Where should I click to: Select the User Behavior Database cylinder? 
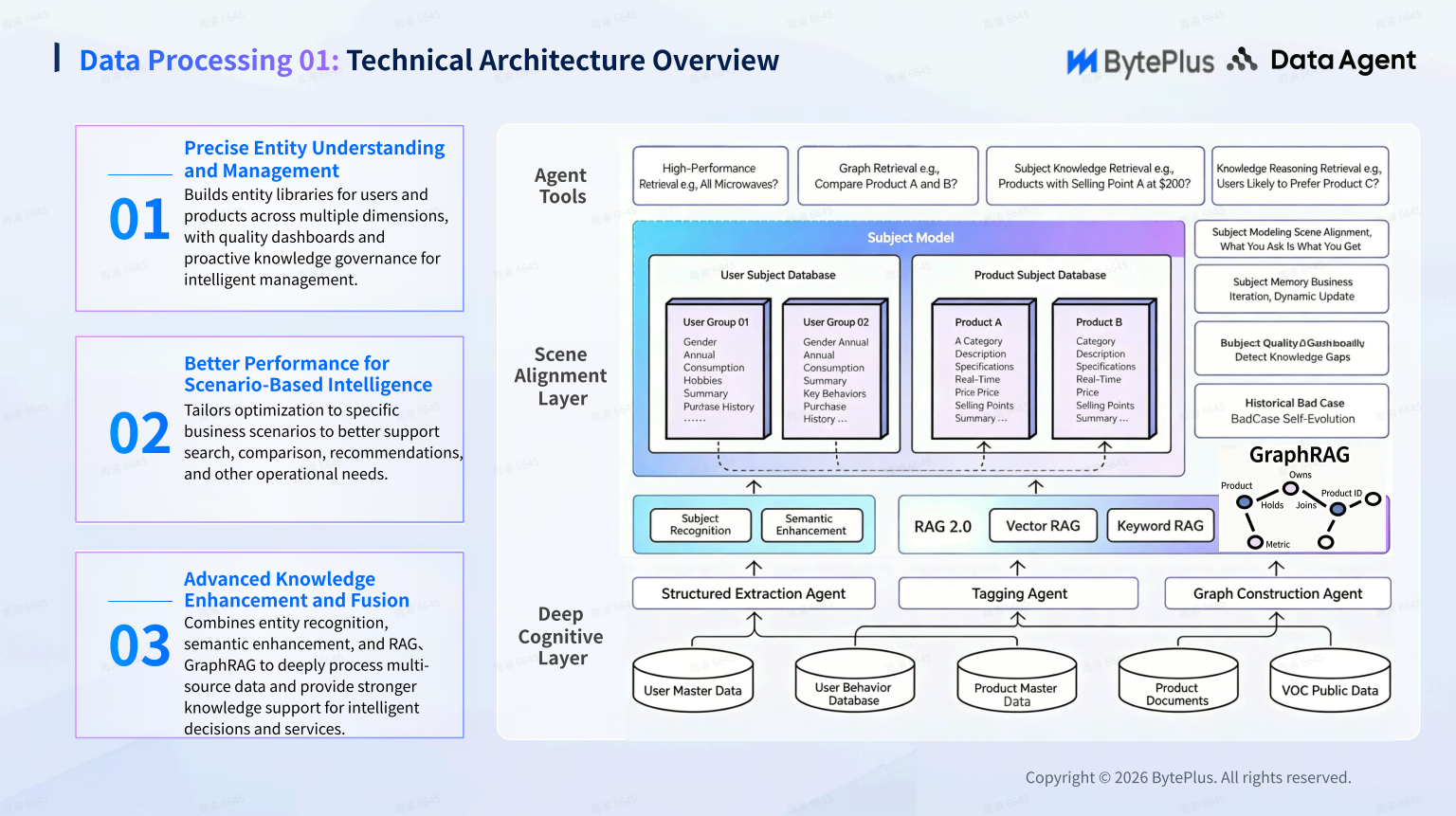pos(854,680)
